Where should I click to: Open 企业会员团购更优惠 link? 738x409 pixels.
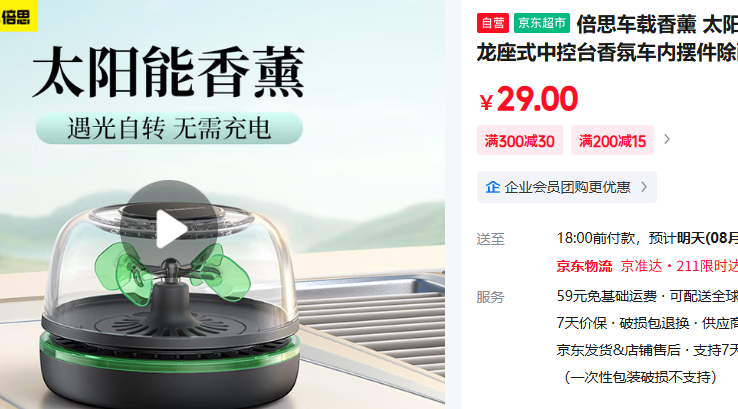(567, 187)
